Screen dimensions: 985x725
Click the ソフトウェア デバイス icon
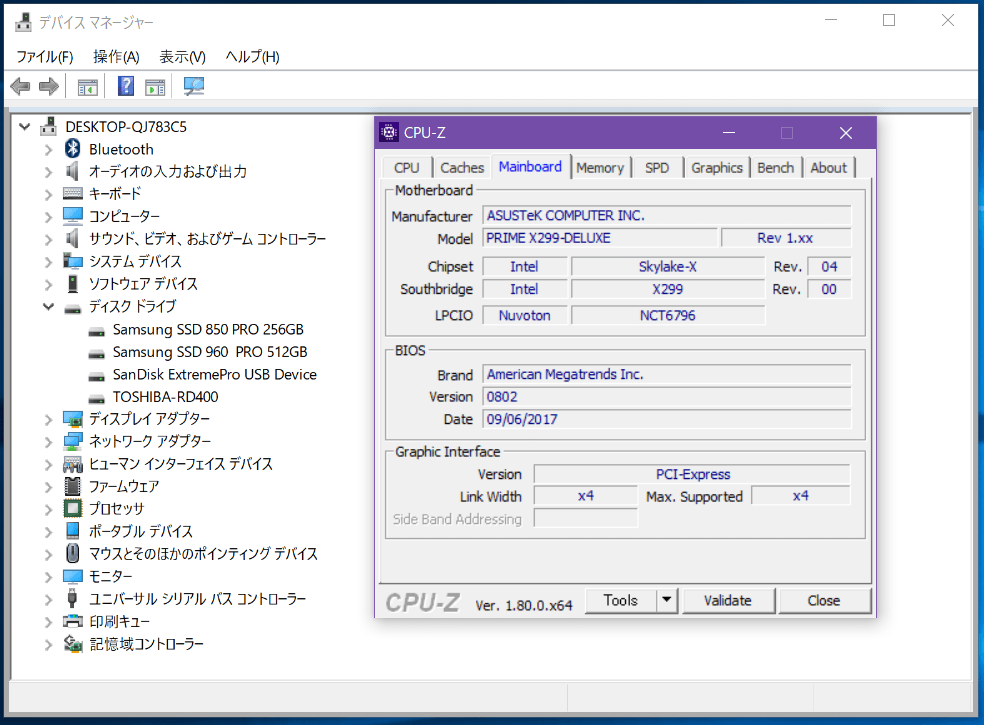click(x=73, y=284)
